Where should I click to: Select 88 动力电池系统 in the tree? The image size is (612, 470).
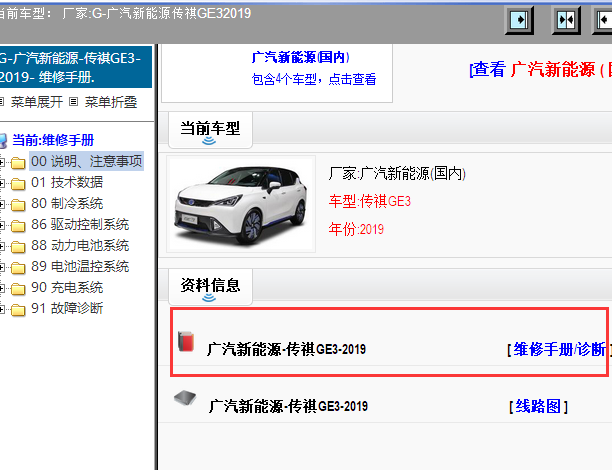(x=80, y=246)
